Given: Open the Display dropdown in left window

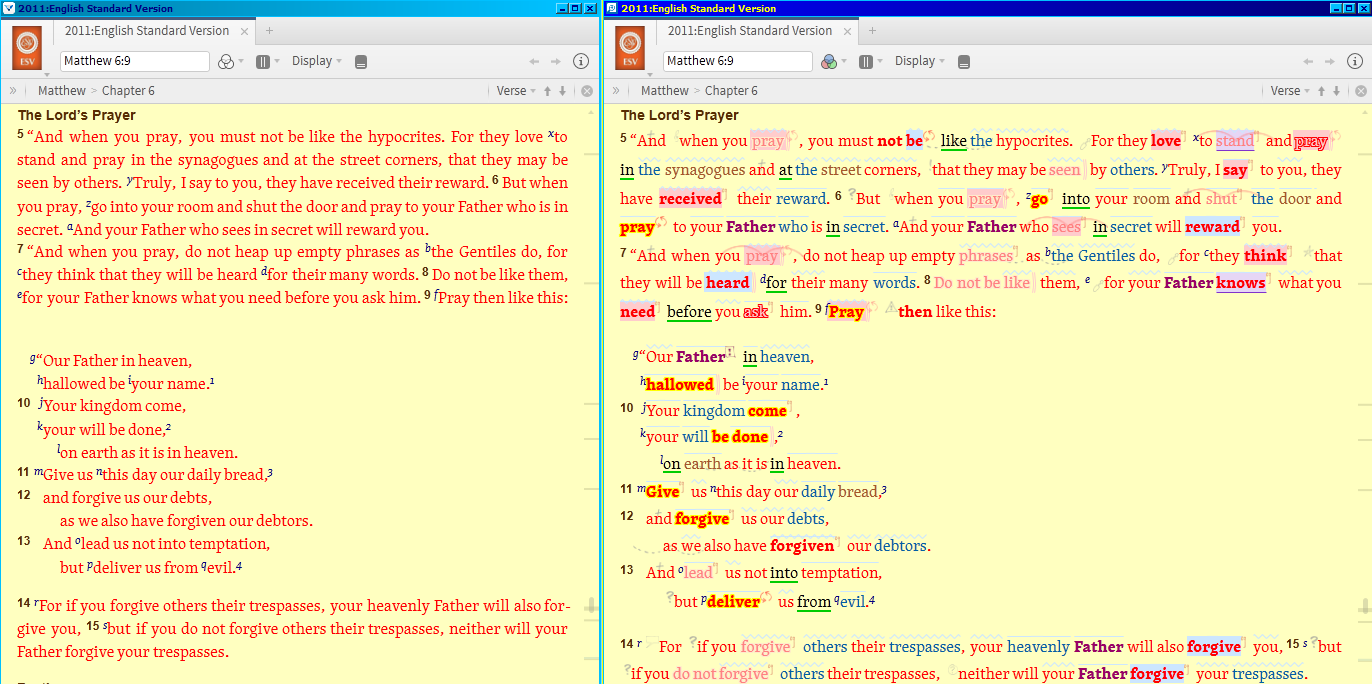Looking at the screenshot, I should (x=316, y=61).
